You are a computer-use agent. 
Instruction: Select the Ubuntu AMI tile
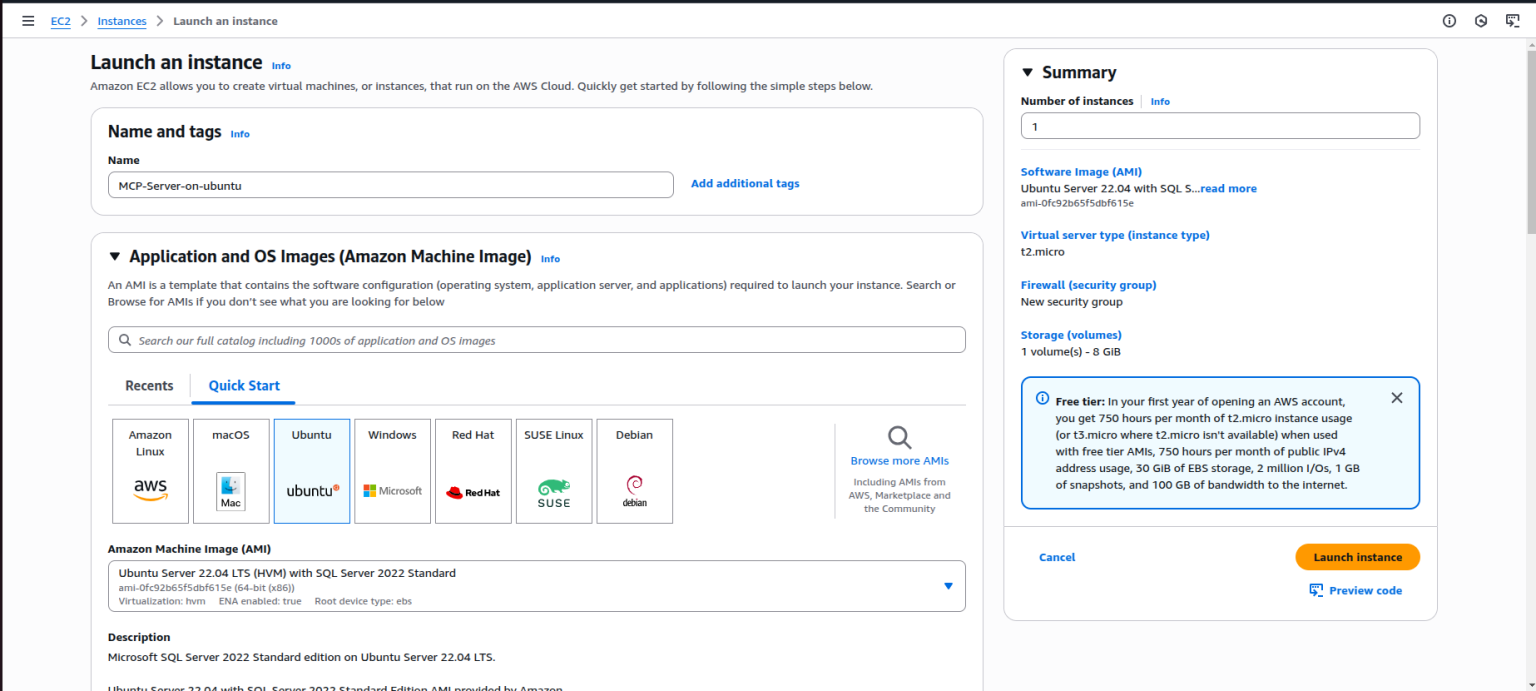pos(311,470)
